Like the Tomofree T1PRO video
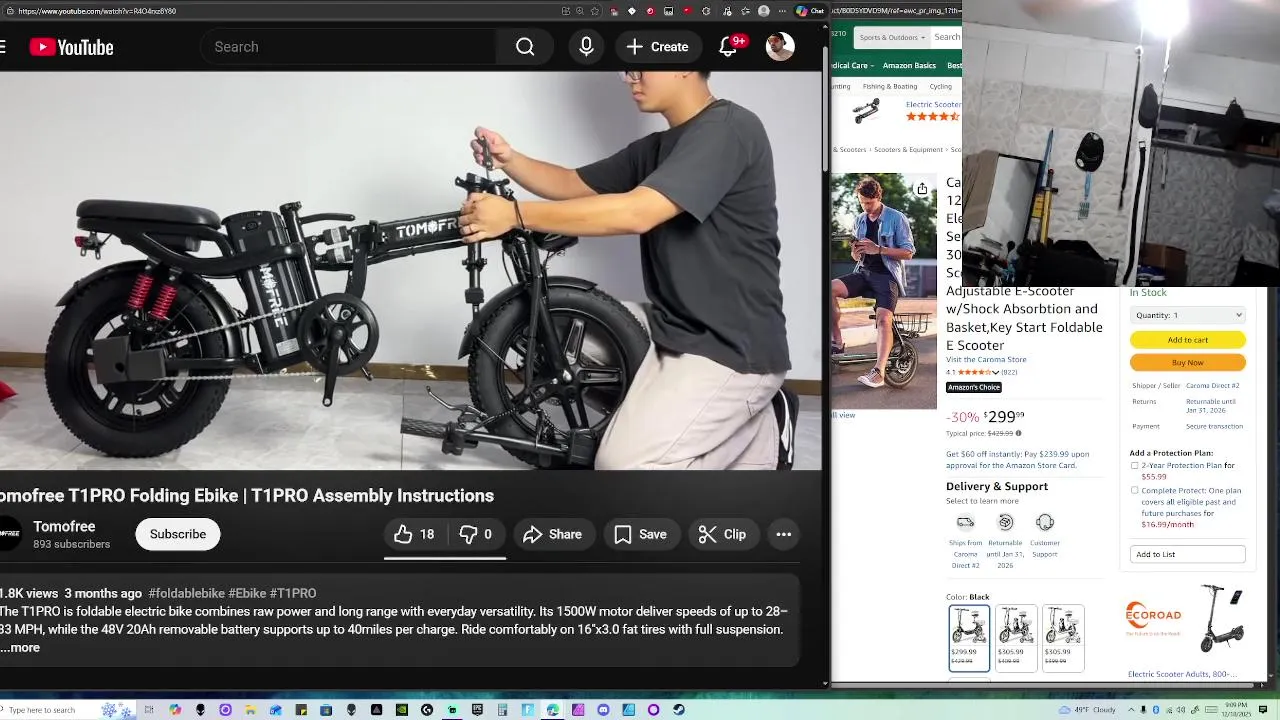 click(414, 534)
